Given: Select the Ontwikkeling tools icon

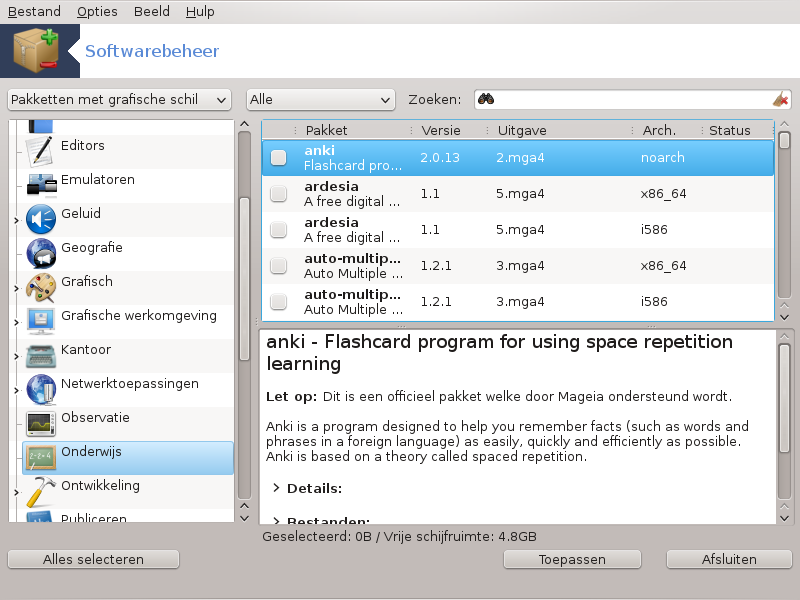Looking at the screenshot, I should pos(40,490).
